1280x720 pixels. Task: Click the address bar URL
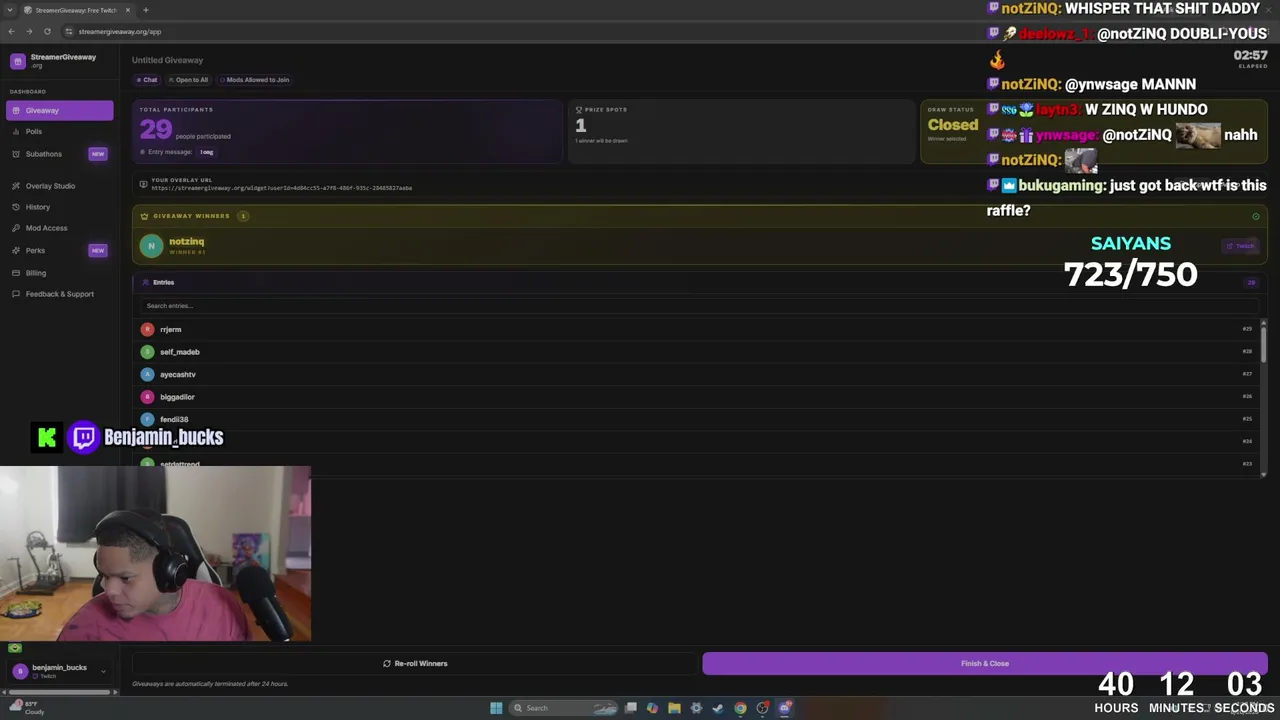(120, 32)
